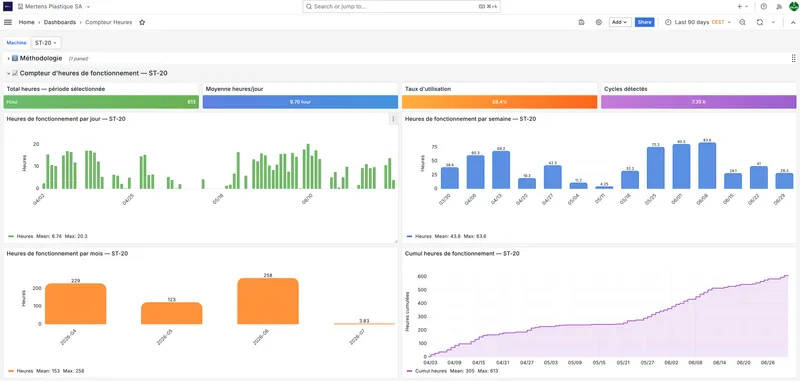
Task: Grab the resize handle of Heures par jour panel
Action: tap(395, 241)
